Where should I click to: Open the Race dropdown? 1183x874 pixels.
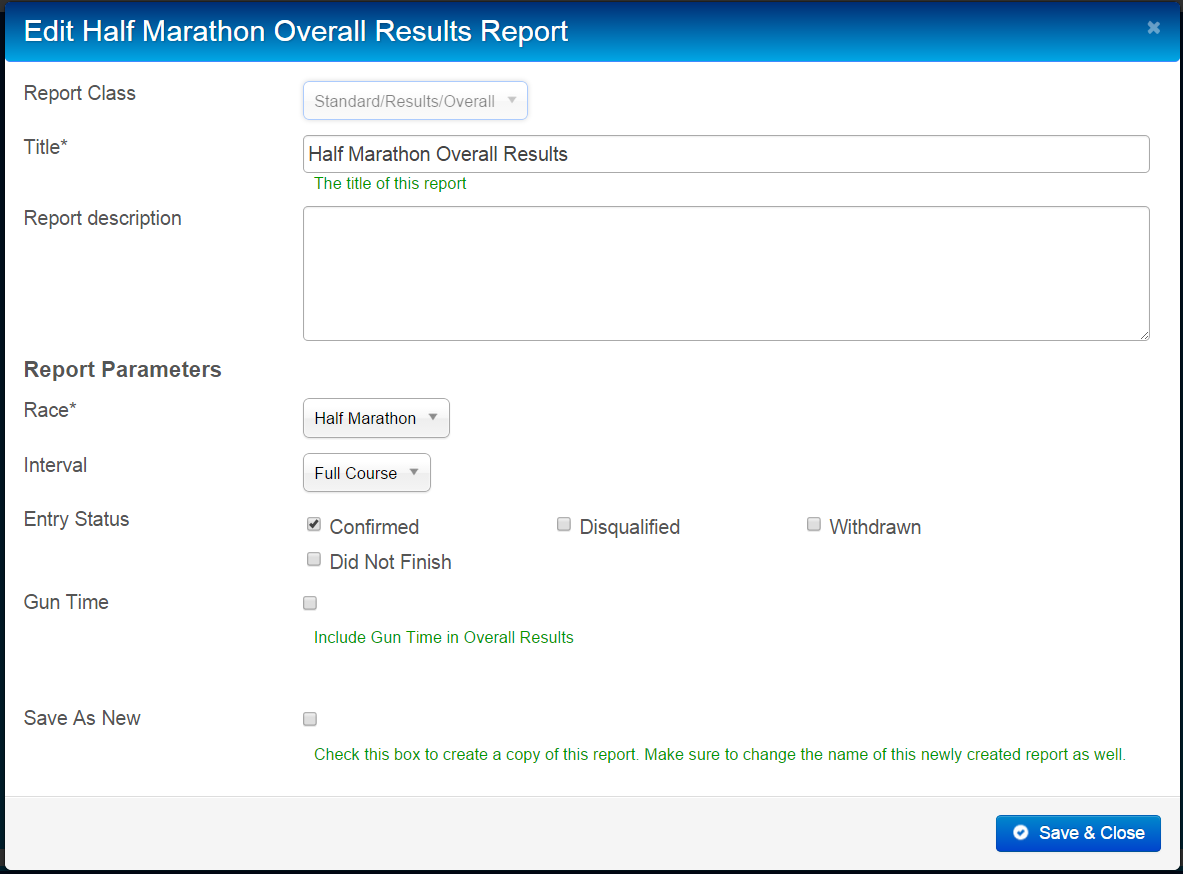376,418
